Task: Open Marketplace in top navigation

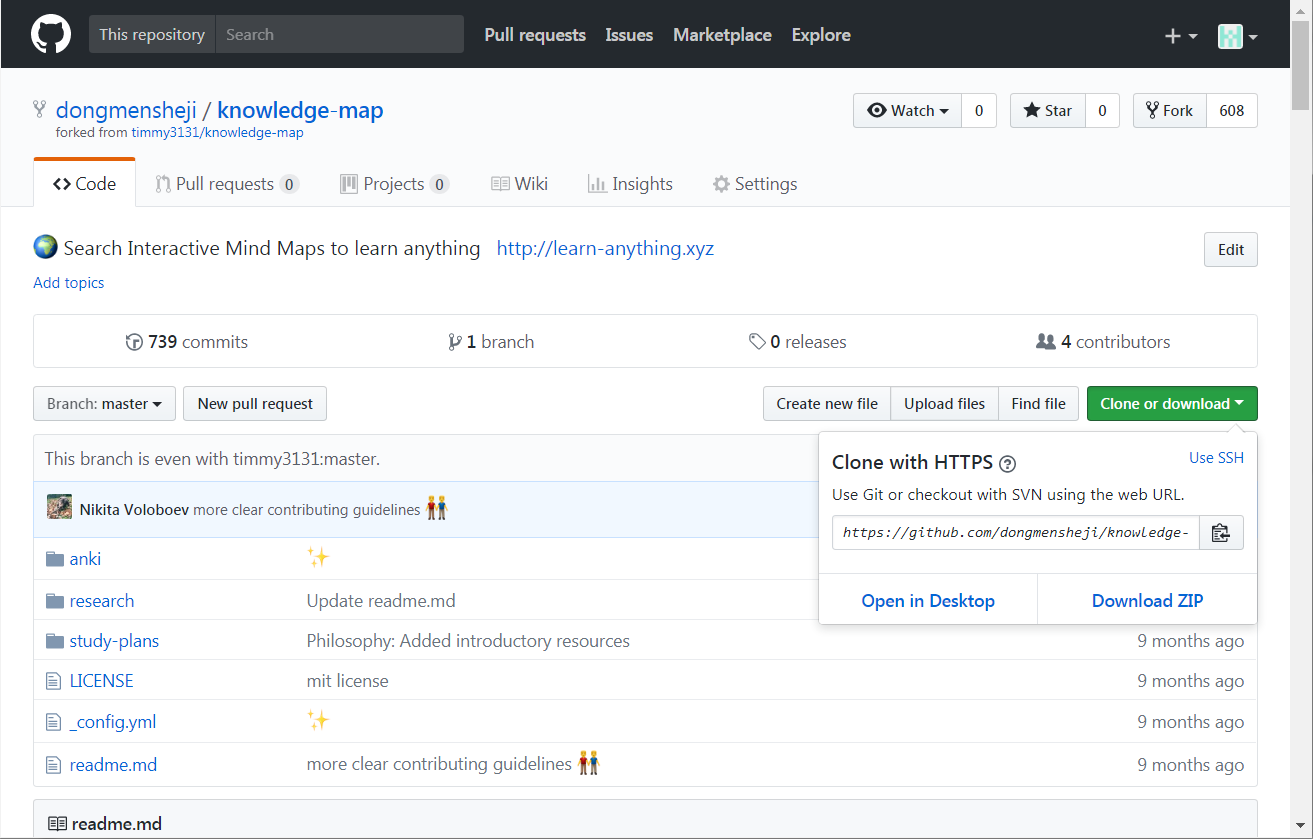Action: tap(722, 35)
